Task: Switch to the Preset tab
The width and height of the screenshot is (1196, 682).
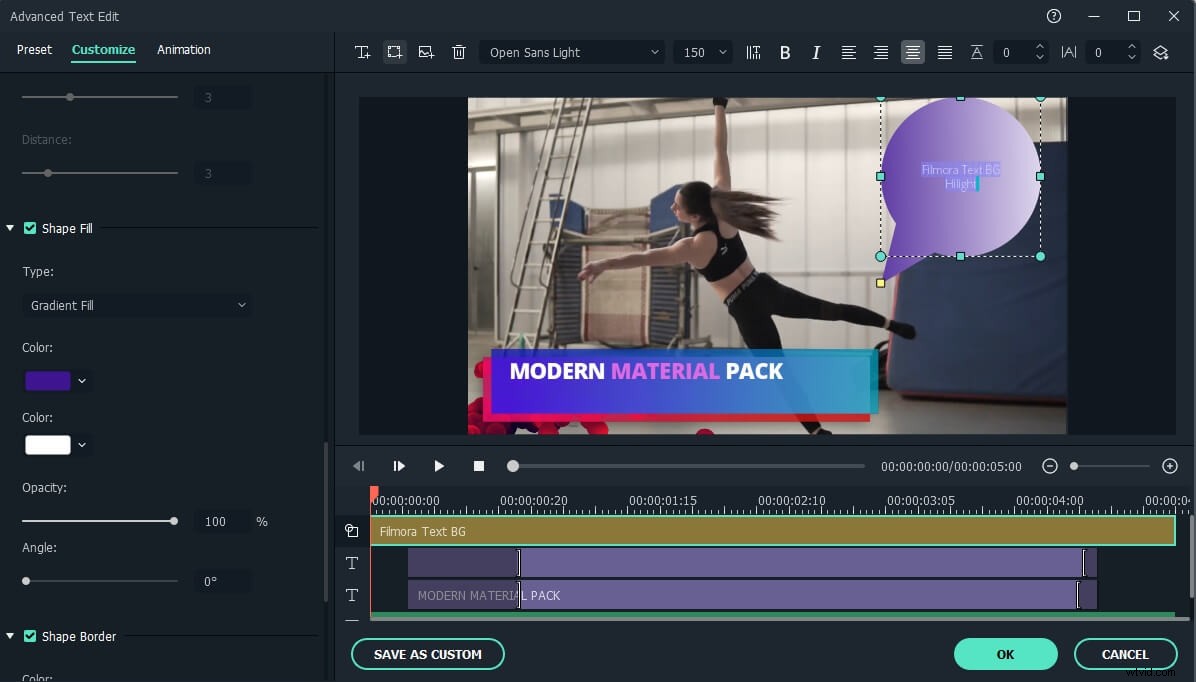Action: [34, 49]
